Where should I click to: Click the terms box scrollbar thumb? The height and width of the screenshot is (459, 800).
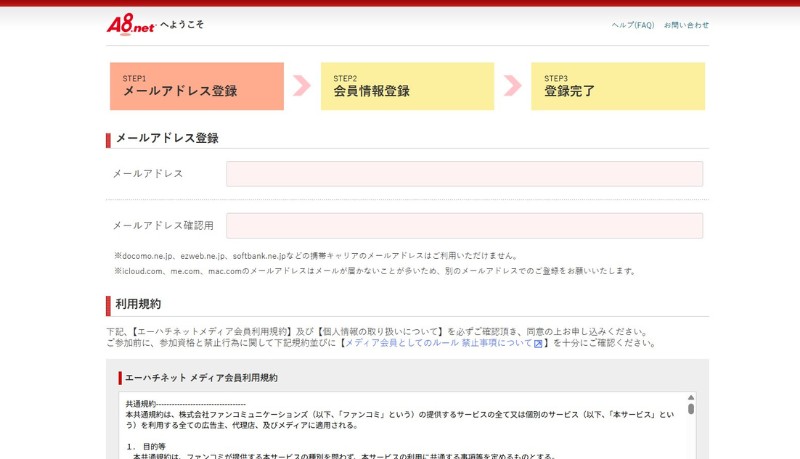(690, 408)
